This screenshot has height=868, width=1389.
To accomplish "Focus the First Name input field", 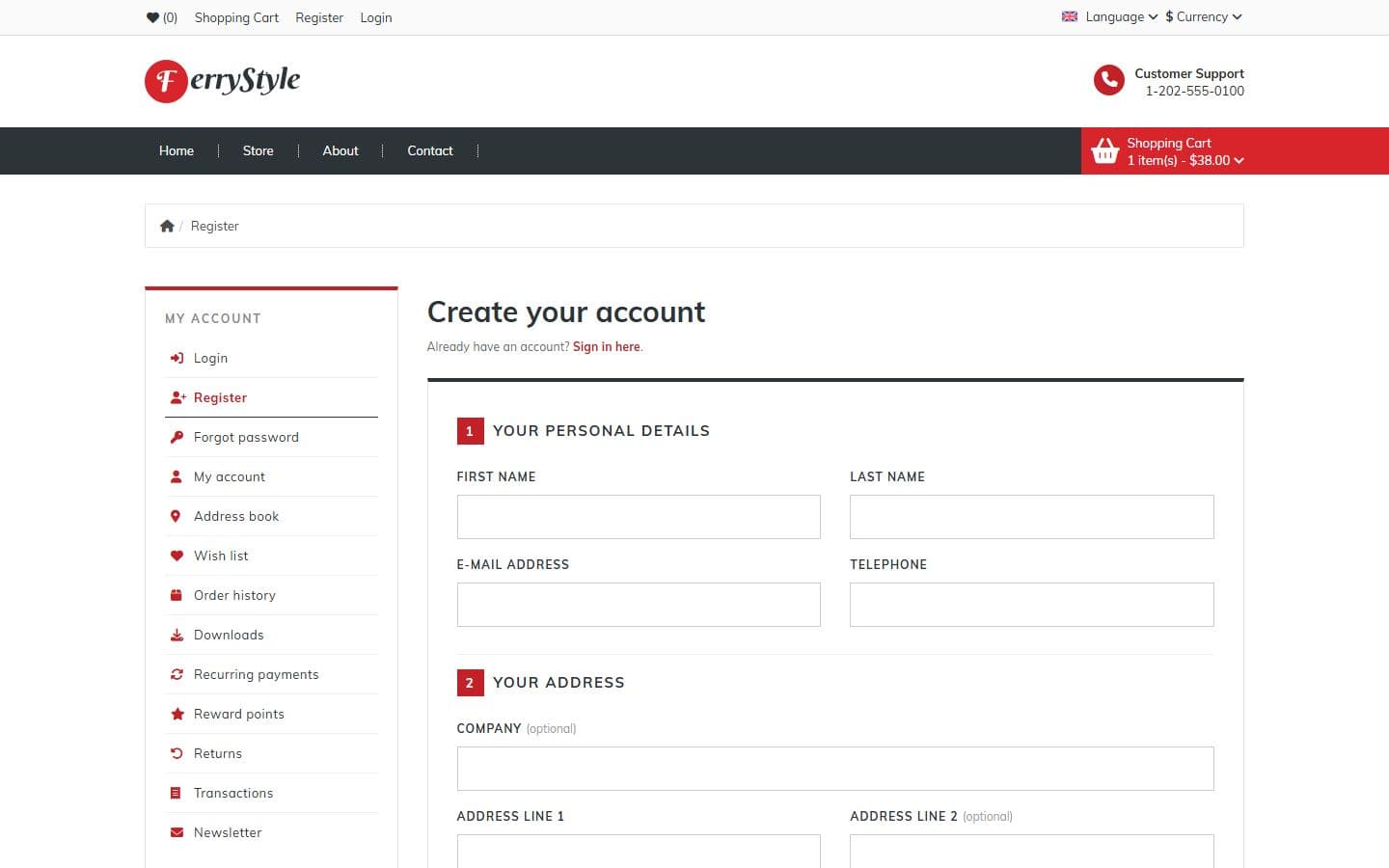I will point(639,517).
